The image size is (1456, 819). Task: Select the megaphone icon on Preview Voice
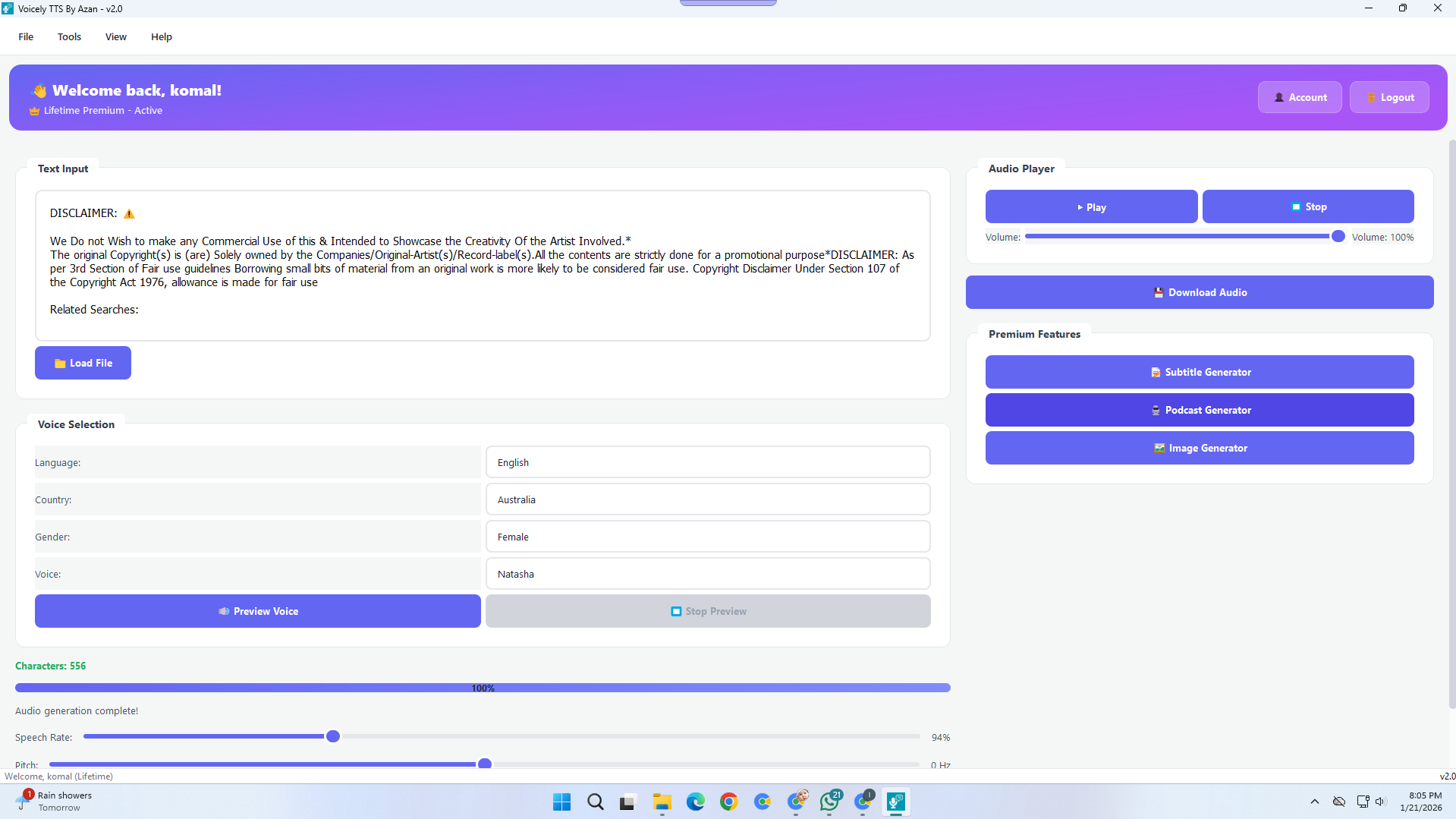[x=225, y=611]
